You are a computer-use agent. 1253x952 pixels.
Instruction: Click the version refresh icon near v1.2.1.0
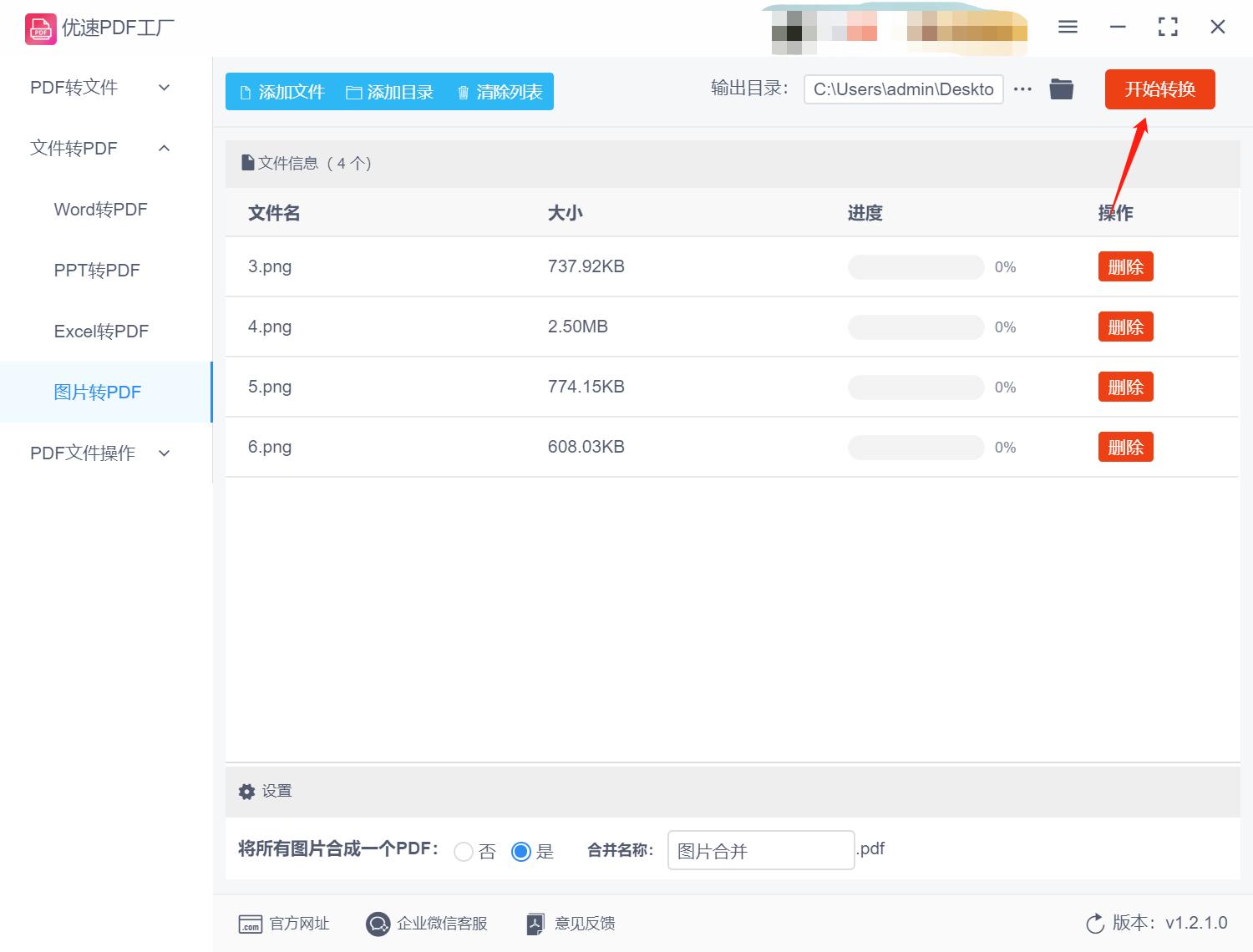[x=1095, y=923]
